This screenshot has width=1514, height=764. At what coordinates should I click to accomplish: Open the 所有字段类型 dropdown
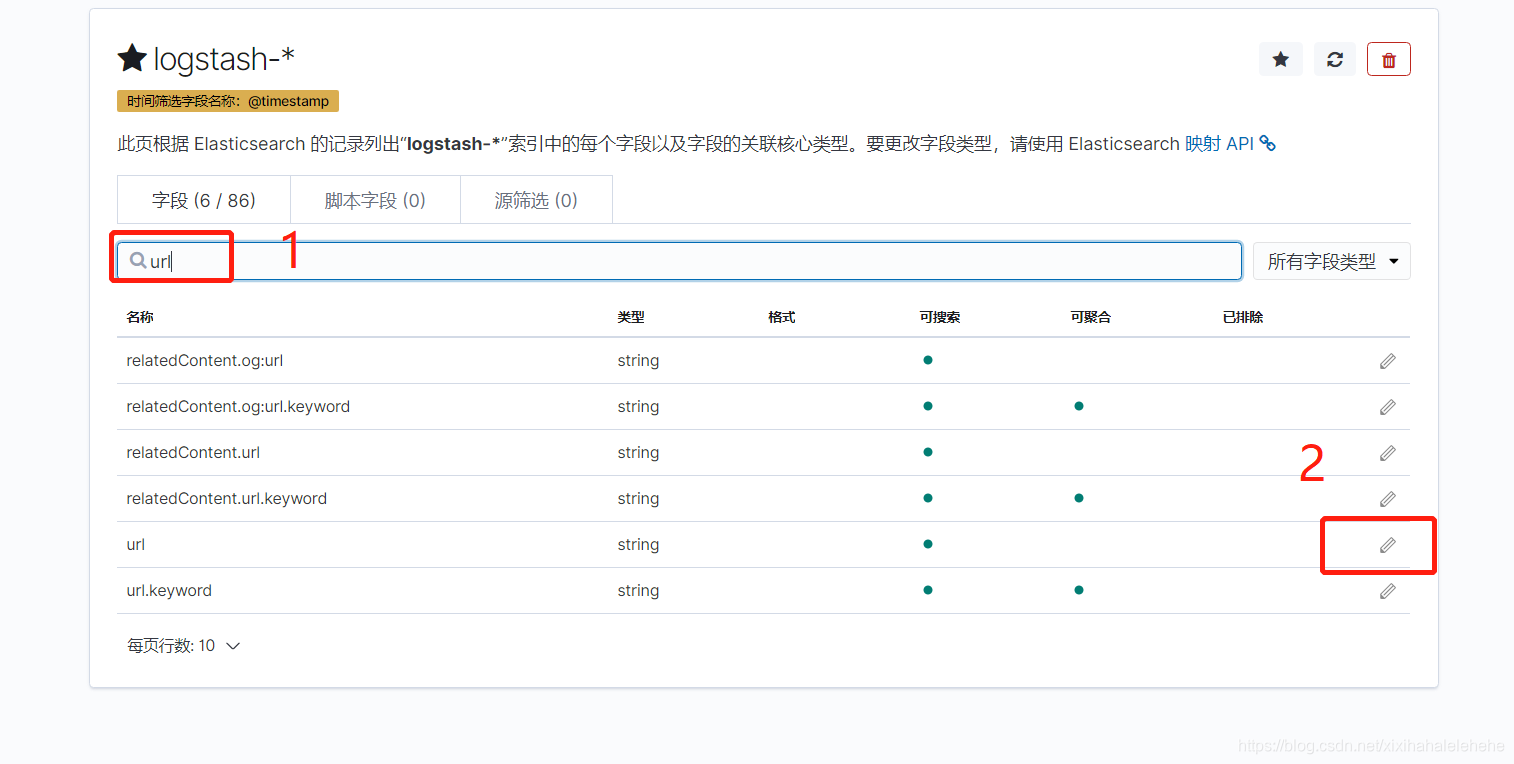[x=1331, y=261]
